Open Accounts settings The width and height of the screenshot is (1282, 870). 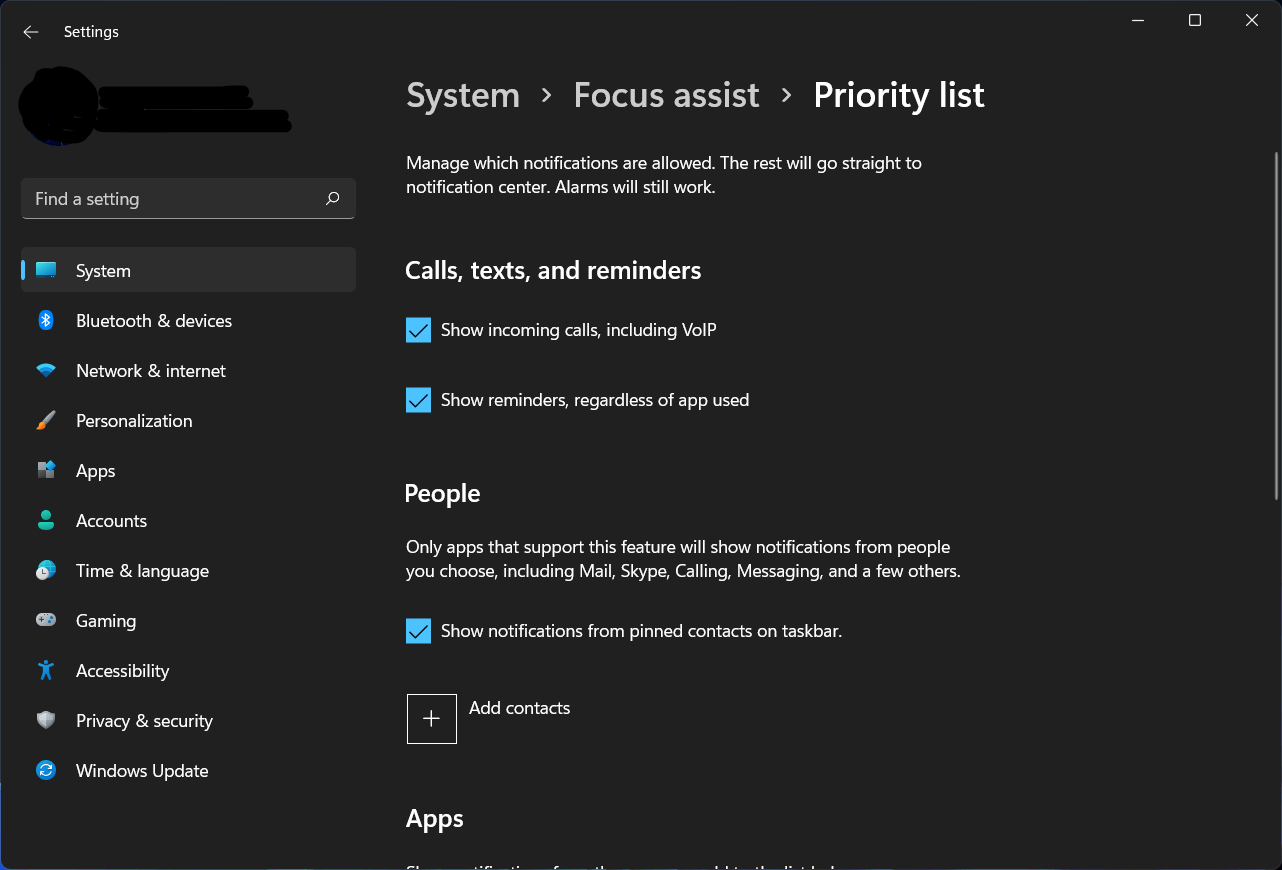[x=111, y=520]
